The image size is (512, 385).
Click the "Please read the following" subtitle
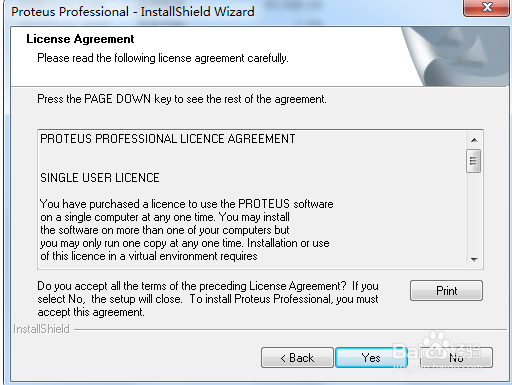163,58
